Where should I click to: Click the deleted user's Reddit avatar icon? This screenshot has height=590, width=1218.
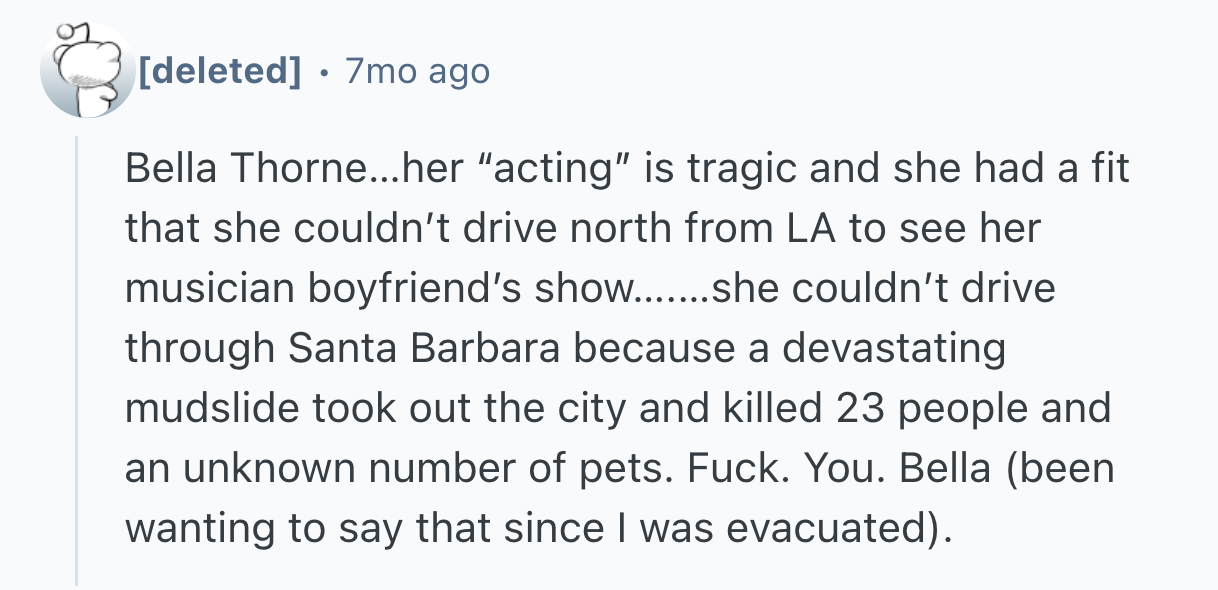pyautogui.click(x=88, y=70)
